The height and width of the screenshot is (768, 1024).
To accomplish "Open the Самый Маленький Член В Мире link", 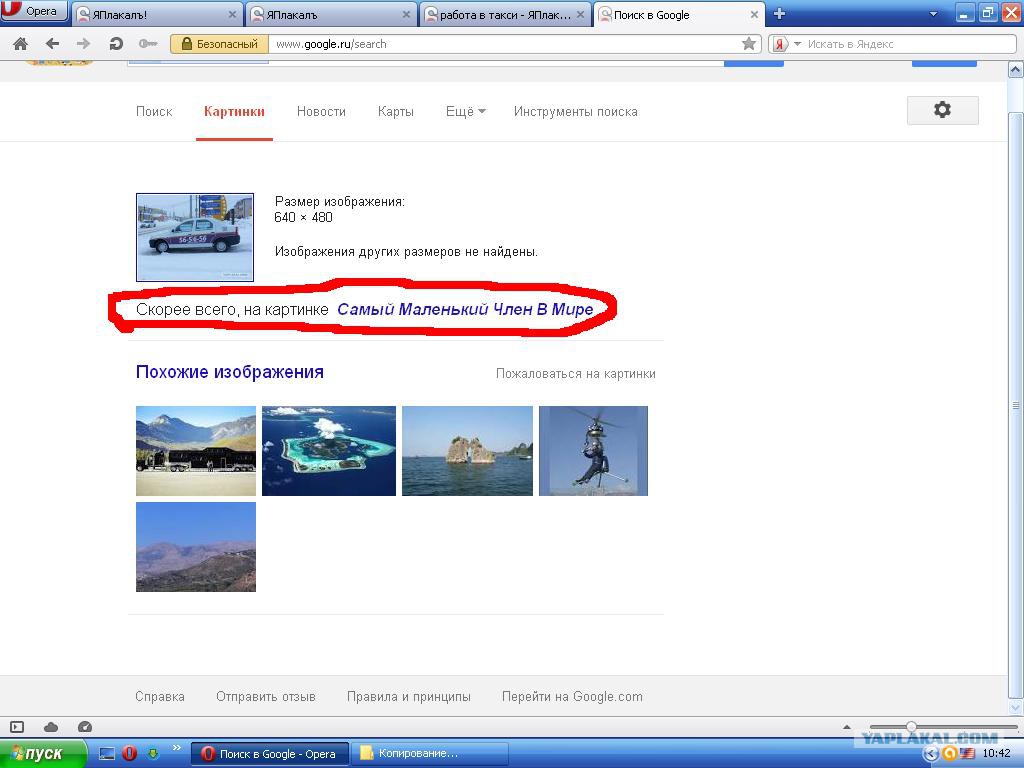I will click(465, 310).
